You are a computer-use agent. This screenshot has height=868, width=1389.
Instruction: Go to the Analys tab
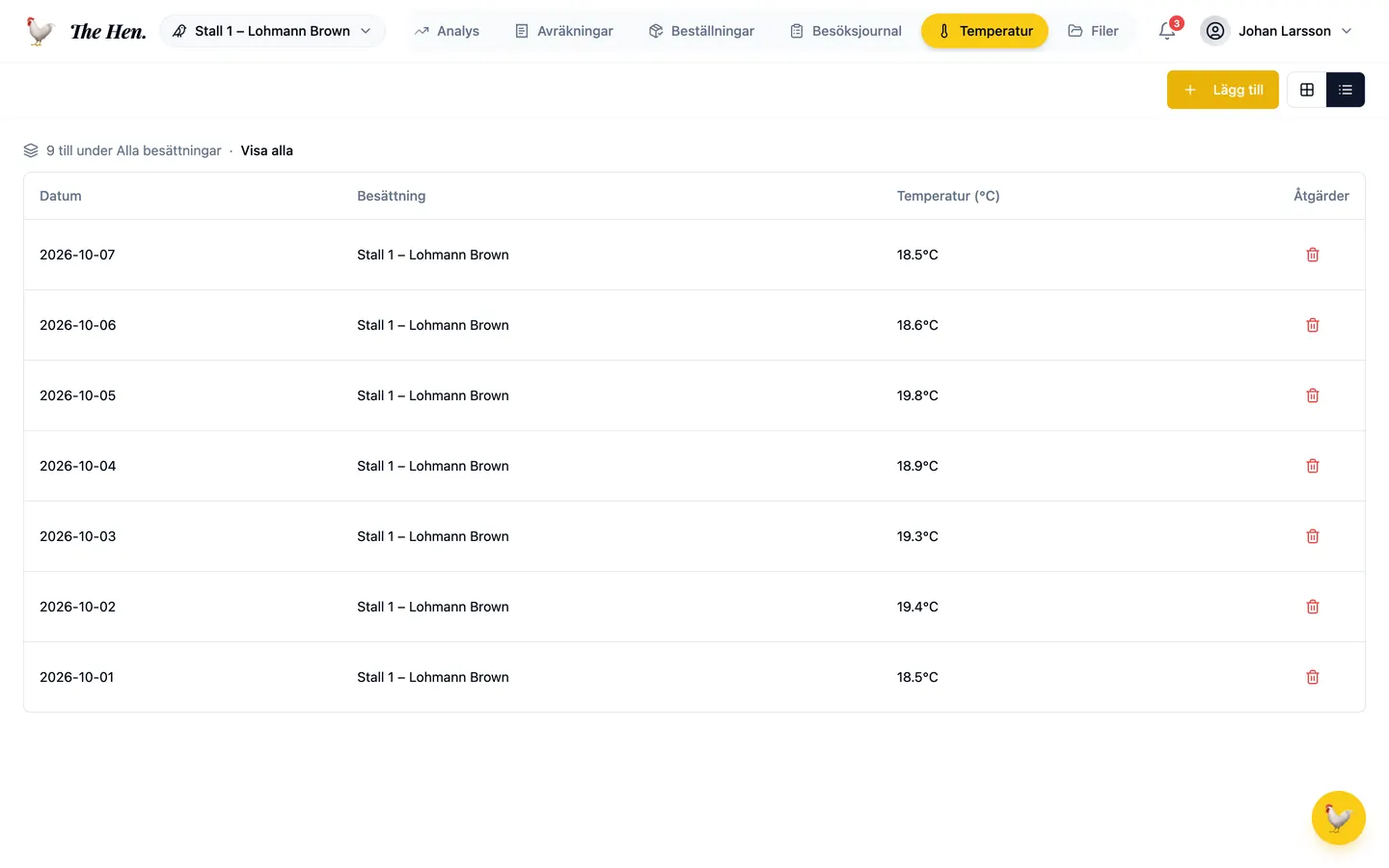(447, 31)
